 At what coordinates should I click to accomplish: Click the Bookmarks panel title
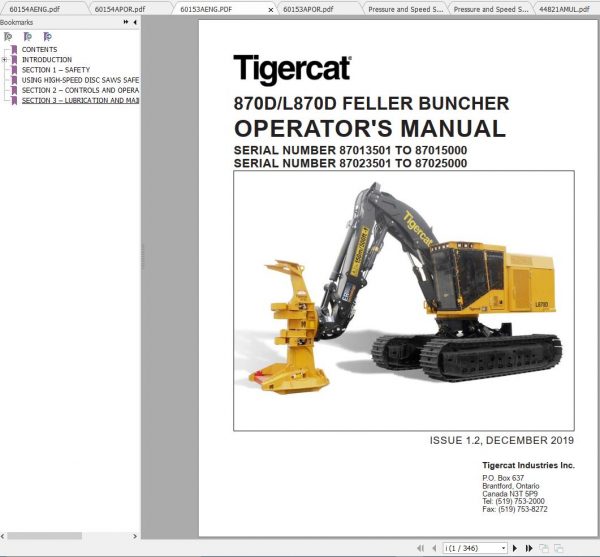(x=16, y=22)
